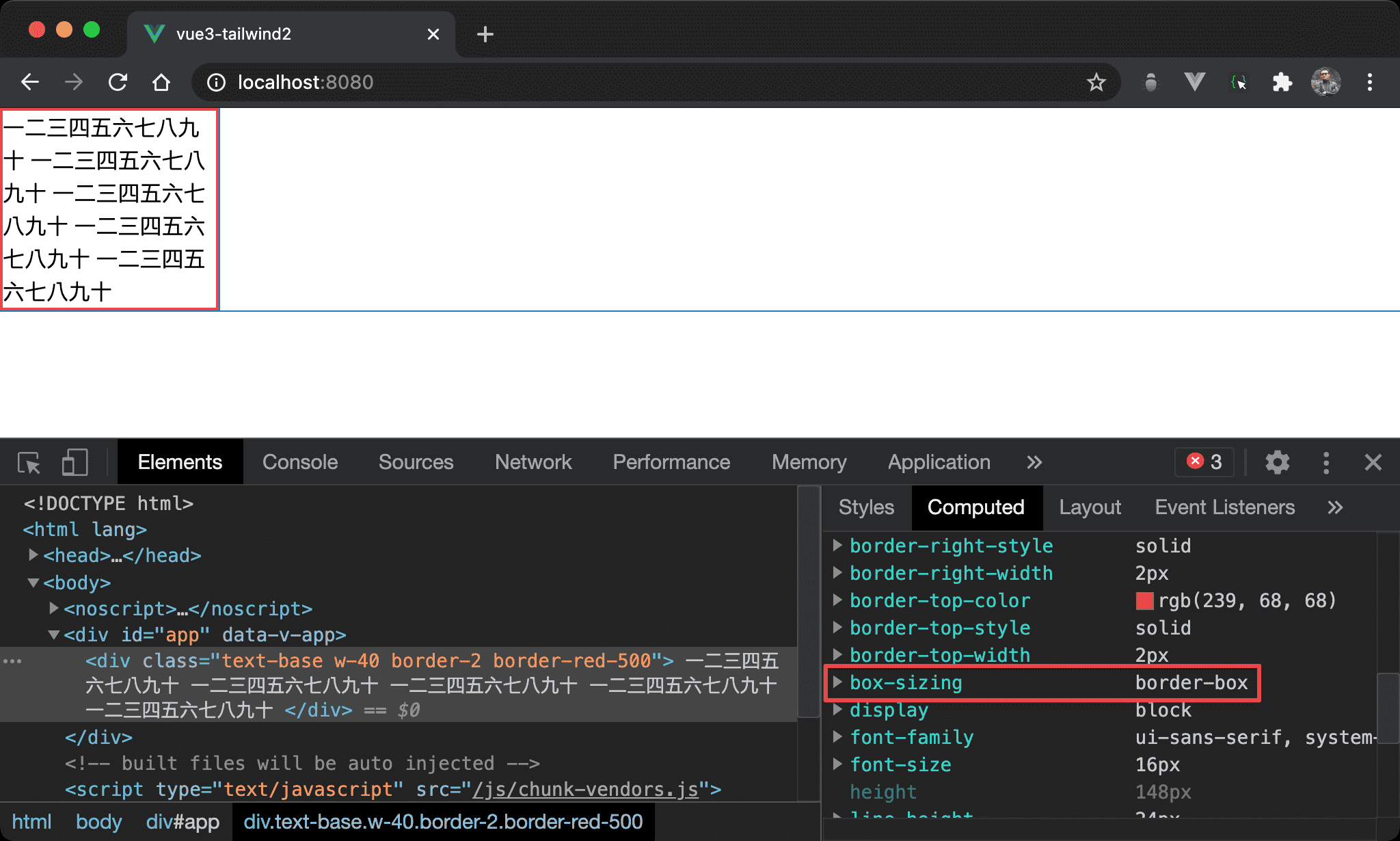Image resolution: width=1400 pixels, height=841 pixels.
Task: Expand display computed property
Action: [x=837, y=710]
